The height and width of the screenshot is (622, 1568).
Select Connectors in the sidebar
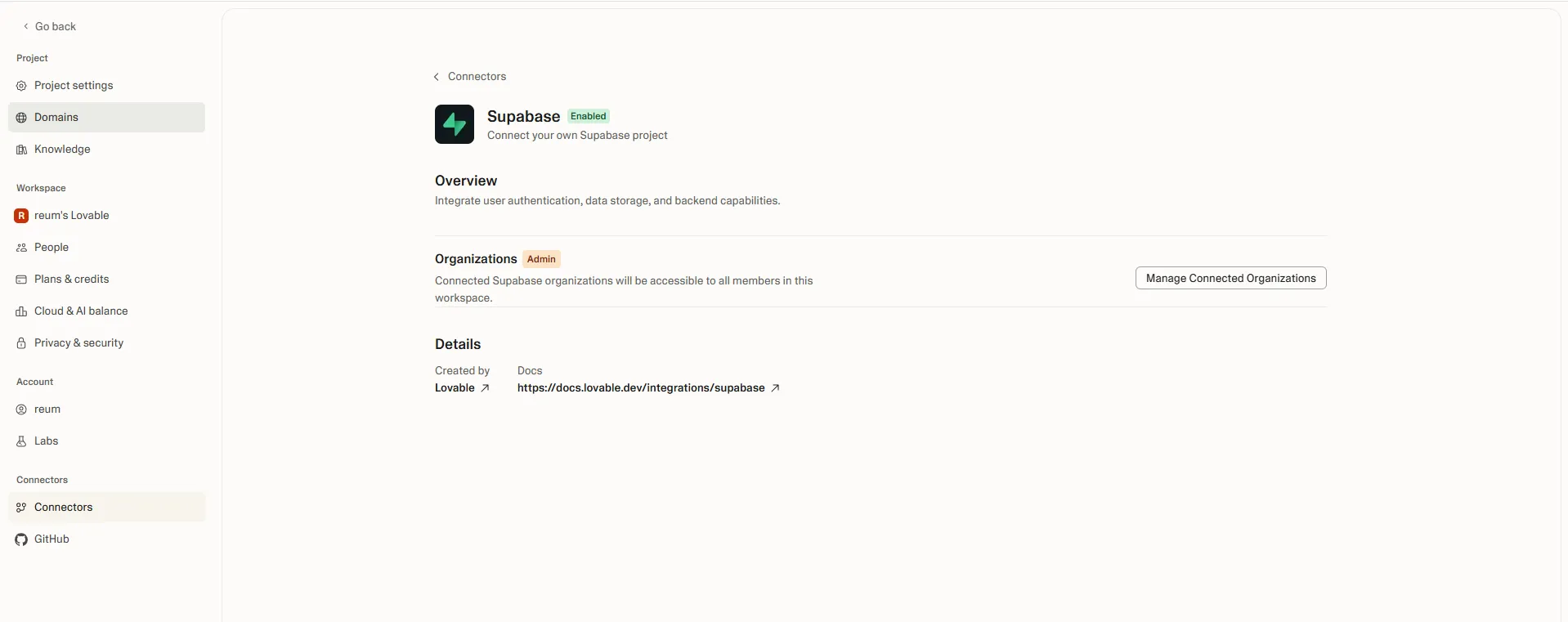coord(106,508)
